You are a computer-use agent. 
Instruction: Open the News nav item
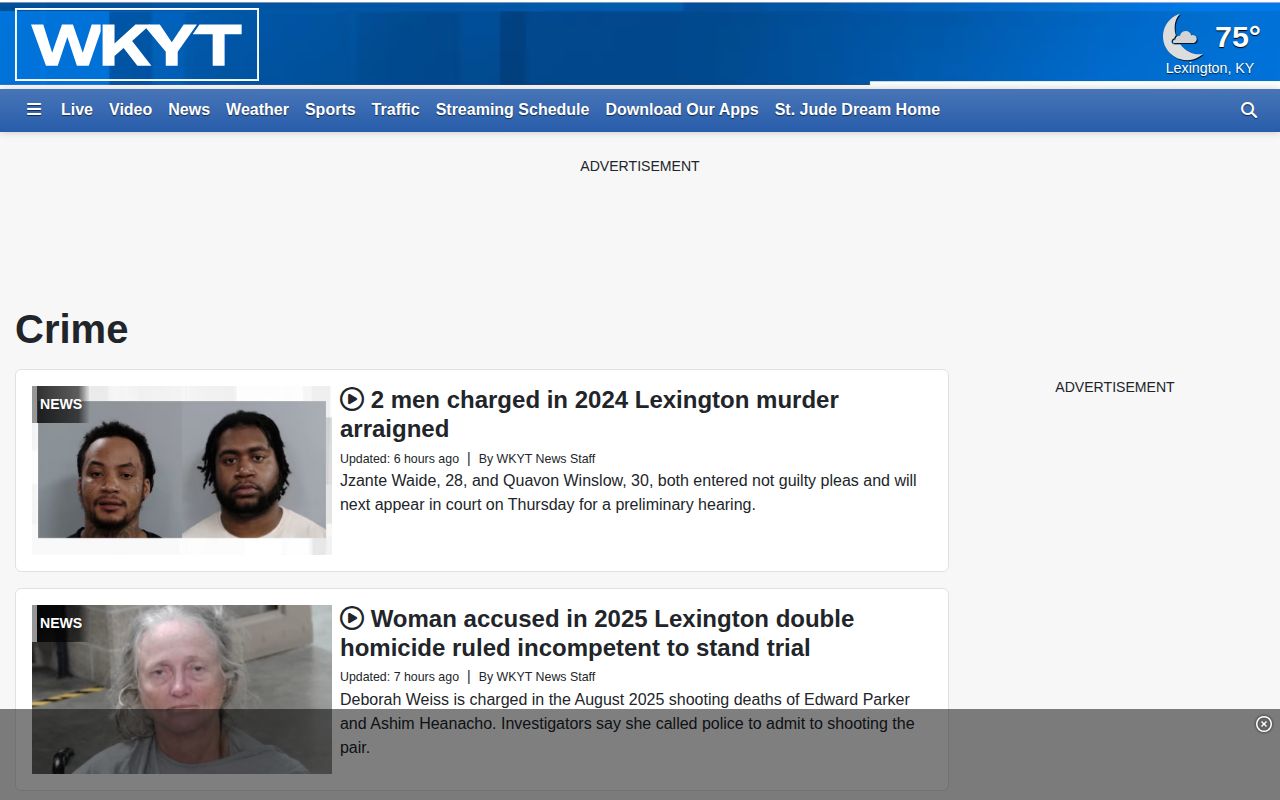(189, 110)
